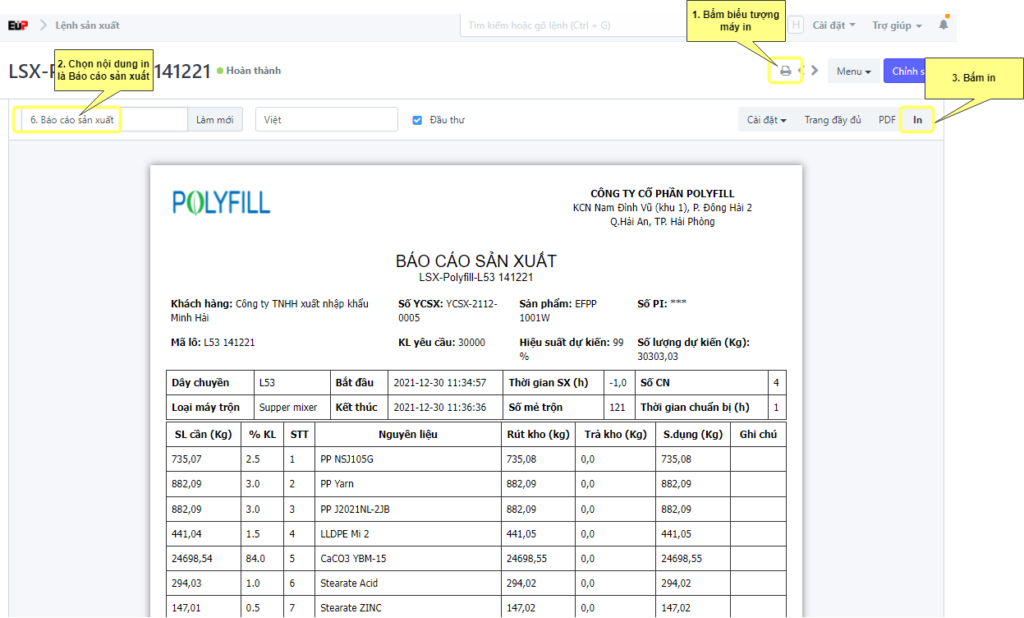Click the PDF button
Viewport: 1024px width, 618px height.
886,120
